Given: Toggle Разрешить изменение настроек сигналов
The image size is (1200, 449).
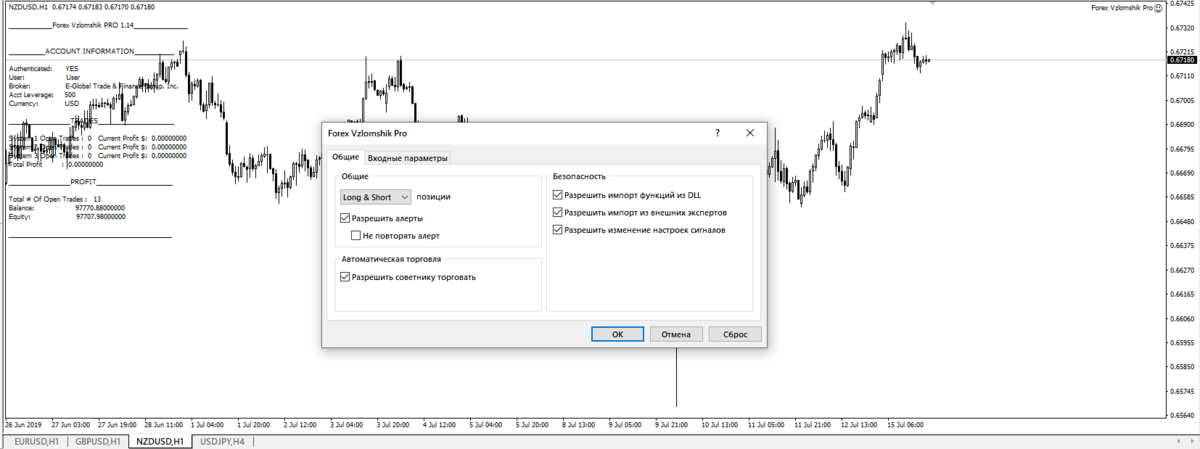Looking at the screenshot, I should pos(558,229).
